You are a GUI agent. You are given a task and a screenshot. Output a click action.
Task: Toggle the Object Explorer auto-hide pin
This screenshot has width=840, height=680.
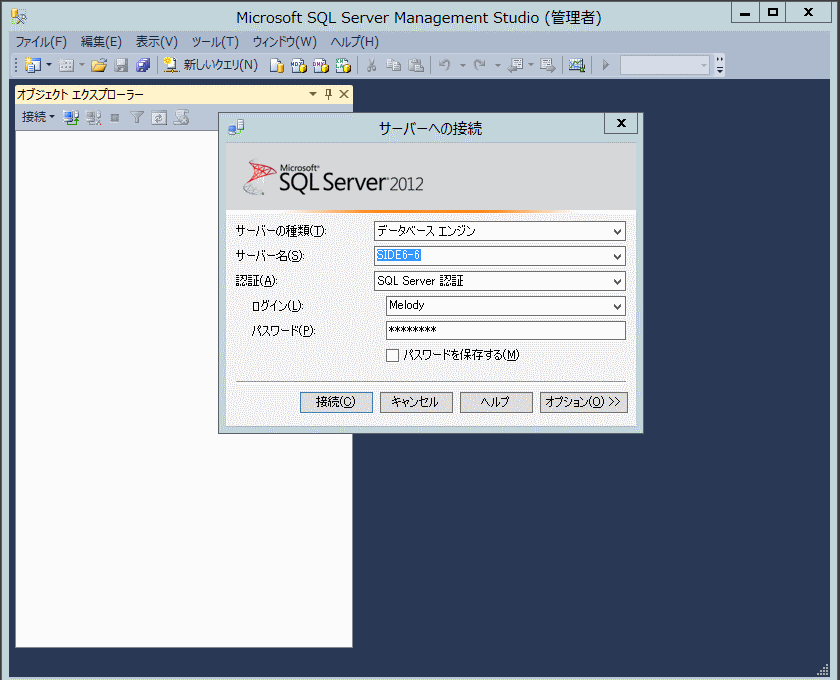328,94
